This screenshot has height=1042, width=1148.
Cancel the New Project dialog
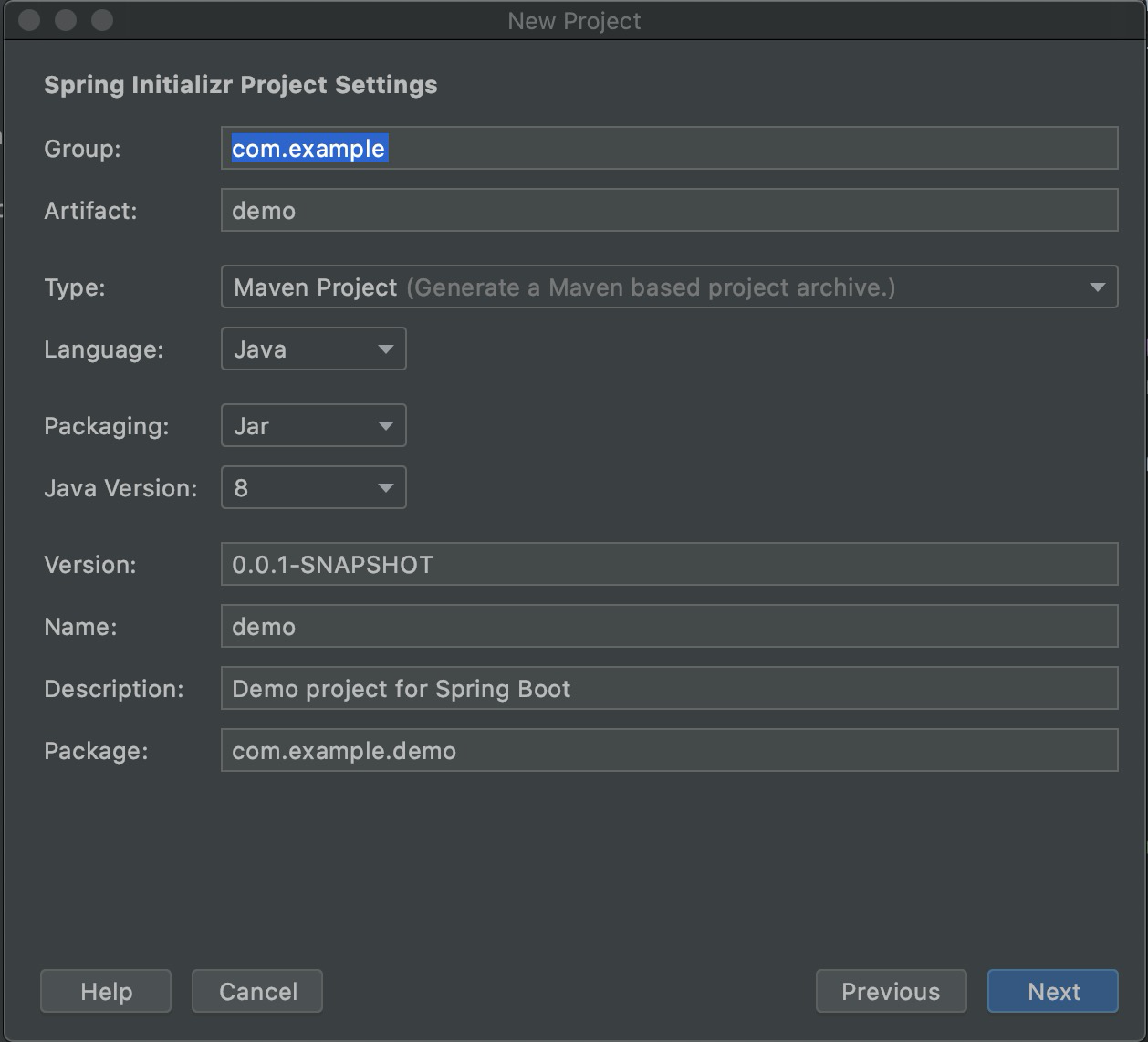click(x=257, y=991)
